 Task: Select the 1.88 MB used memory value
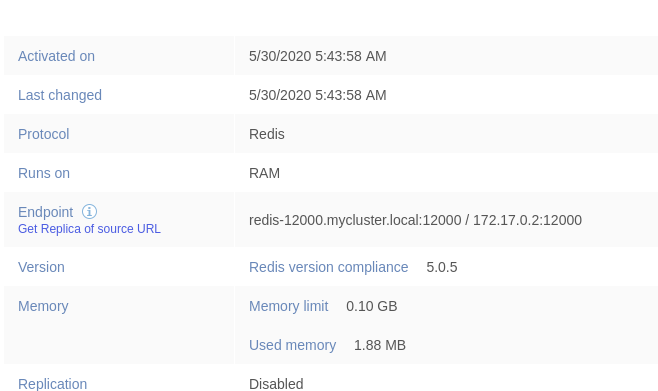click(380, 345)
